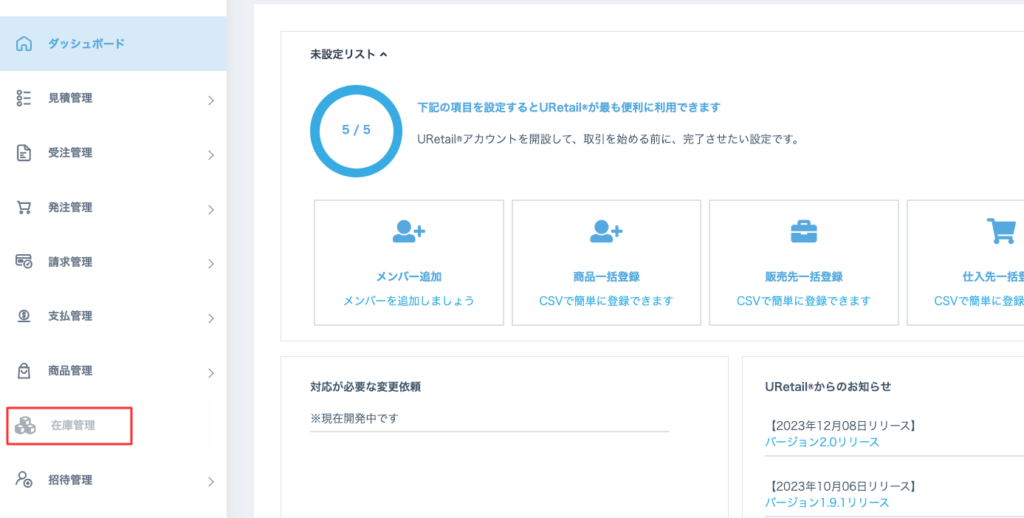Click the 商品管理 bag icon
1024x518 pixels.
[25, 371]
